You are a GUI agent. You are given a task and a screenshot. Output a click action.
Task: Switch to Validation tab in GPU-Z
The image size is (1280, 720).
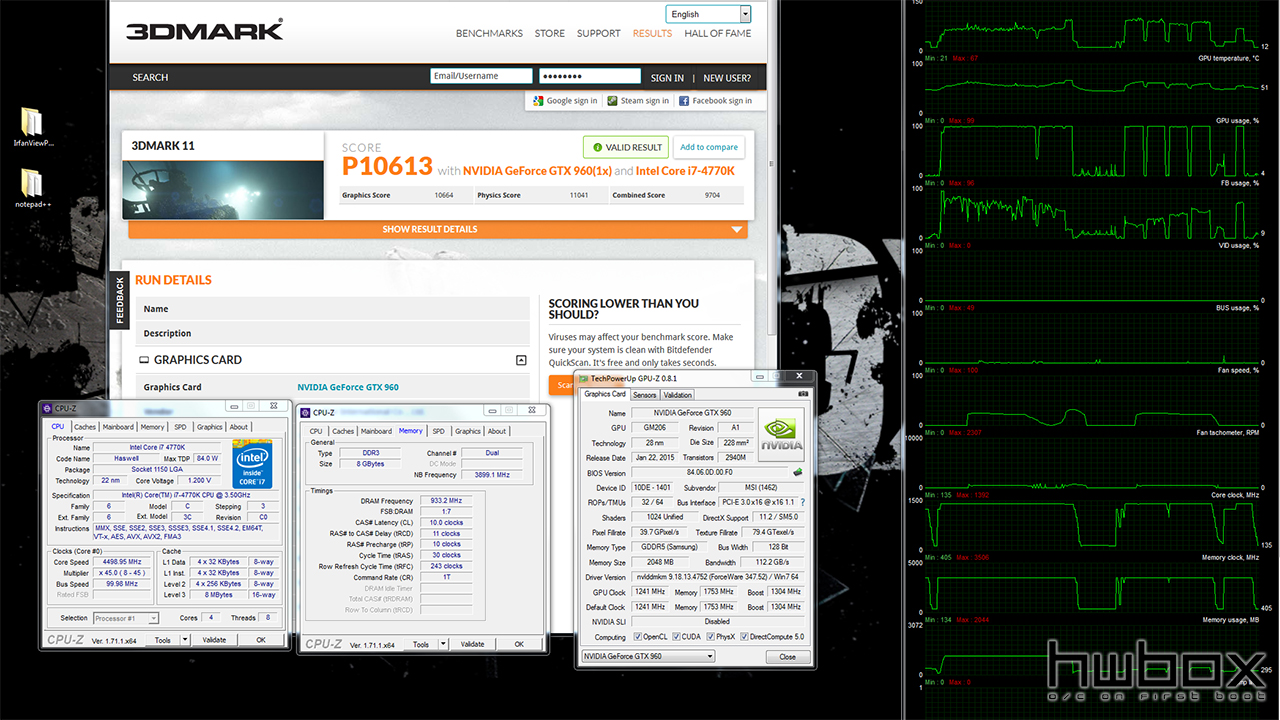(678, 395)
